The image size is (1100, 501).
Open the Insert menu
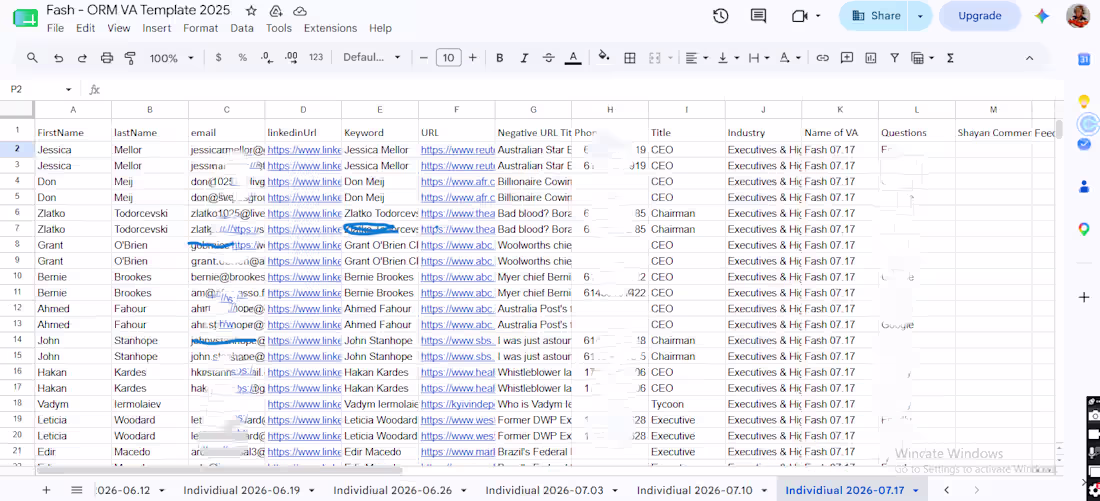[156, 28]
